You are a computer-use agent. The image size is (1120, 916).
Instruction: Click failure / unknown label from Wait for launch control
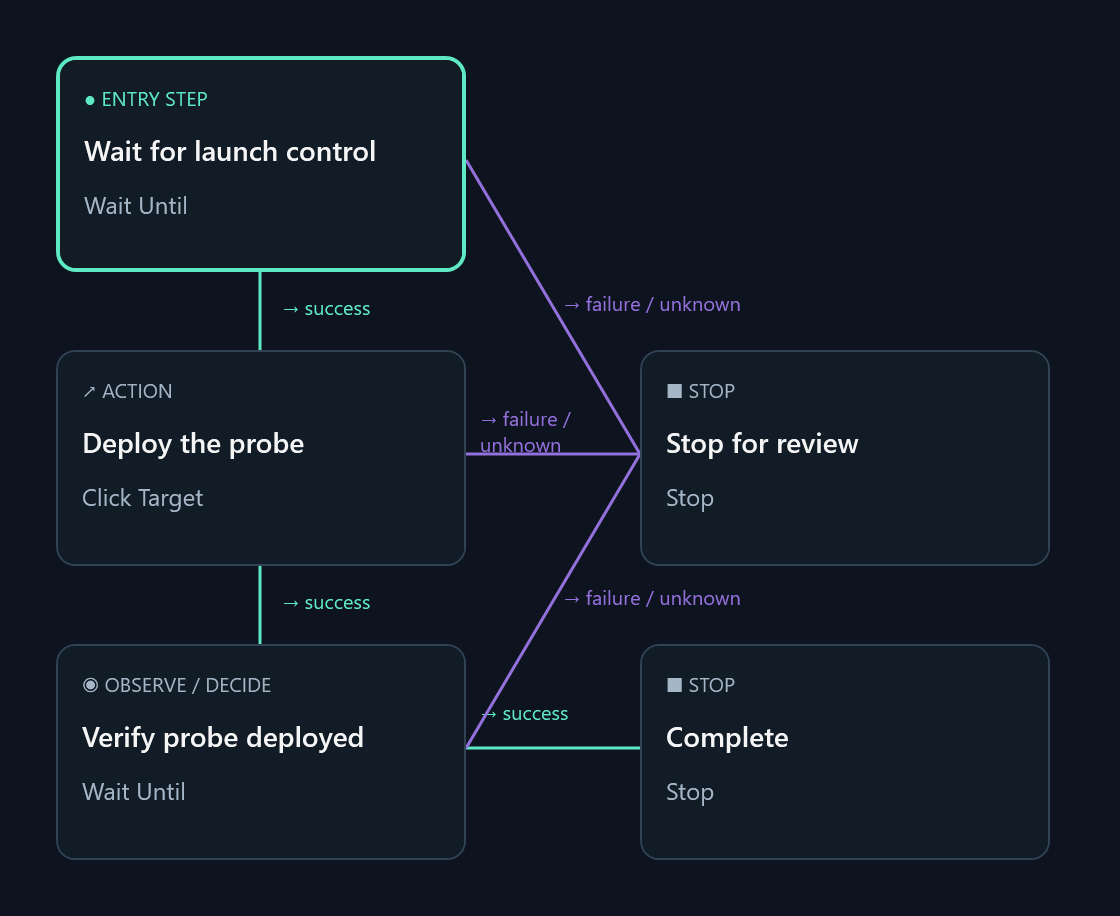click(652, 304)
